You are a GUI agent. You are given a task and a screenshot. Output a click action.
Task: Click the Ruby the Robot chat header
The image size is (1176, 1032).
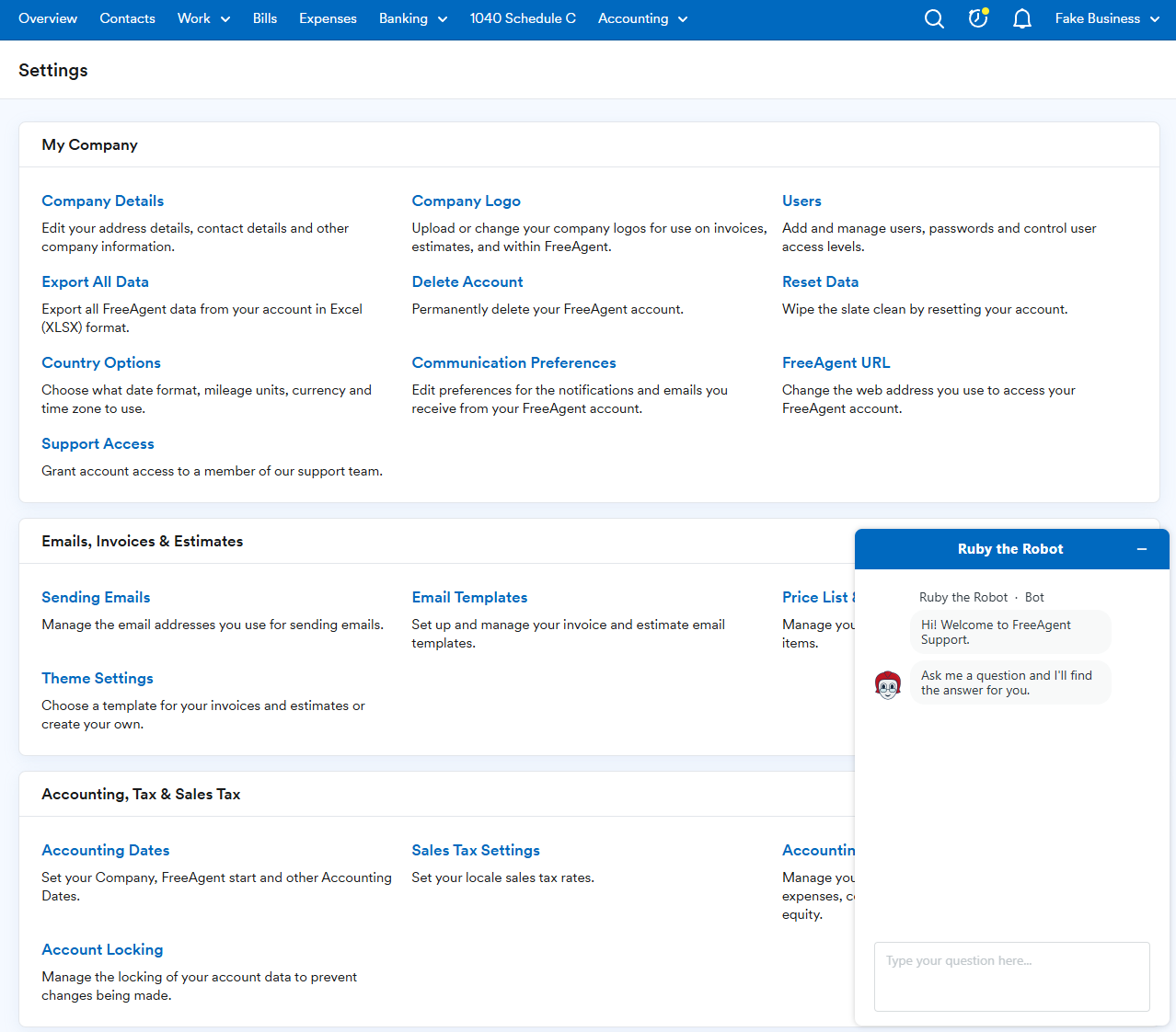pyautogui.click(x=1010, y=549)
